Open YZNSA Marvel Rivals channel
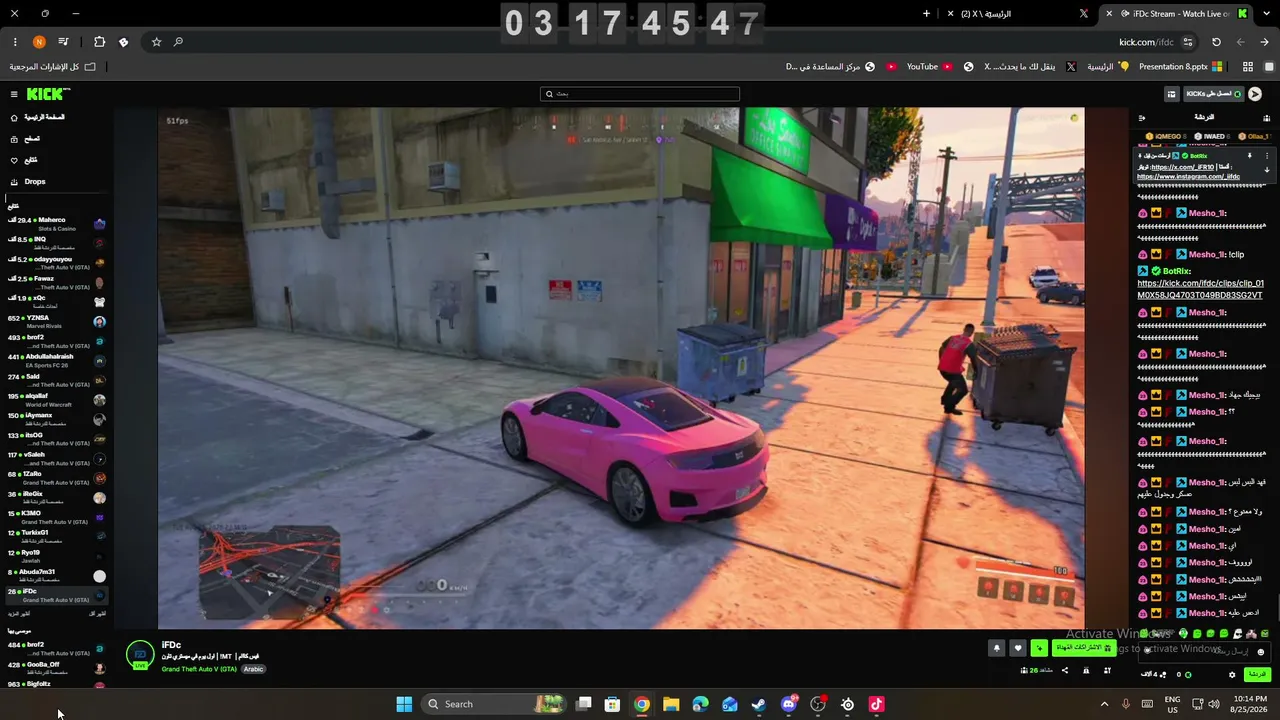This screenshot has height=720, width=1280. tap(56, 321)
